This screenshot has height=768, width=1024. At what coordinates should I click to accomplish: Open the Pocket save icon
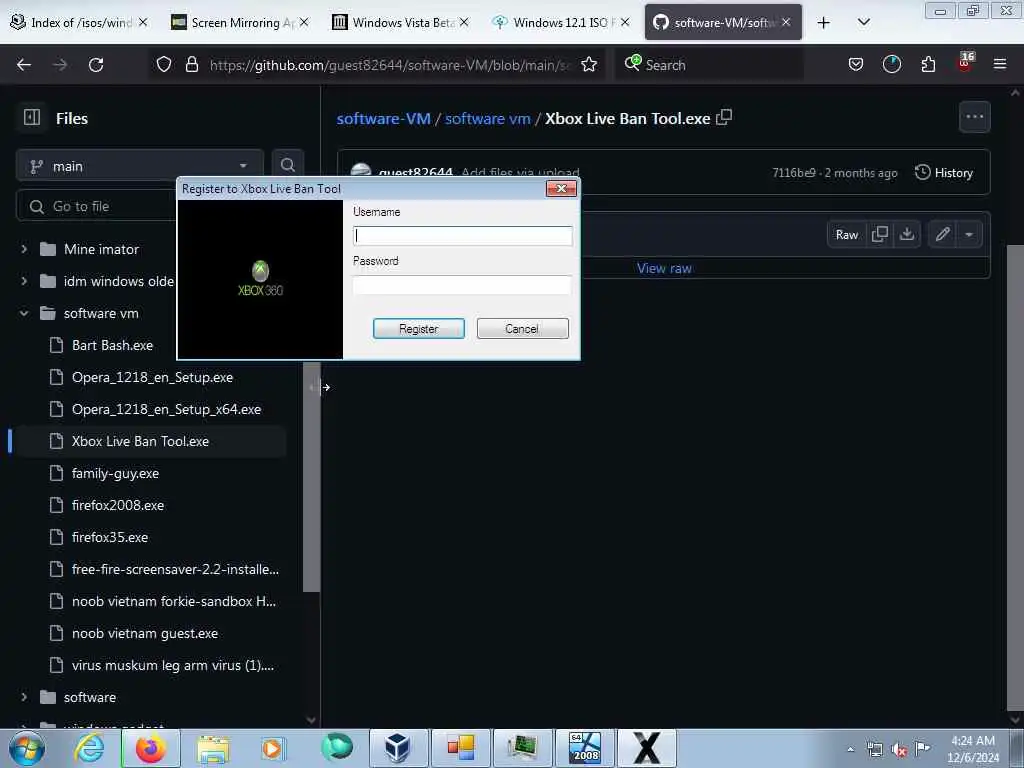point(856,65)
